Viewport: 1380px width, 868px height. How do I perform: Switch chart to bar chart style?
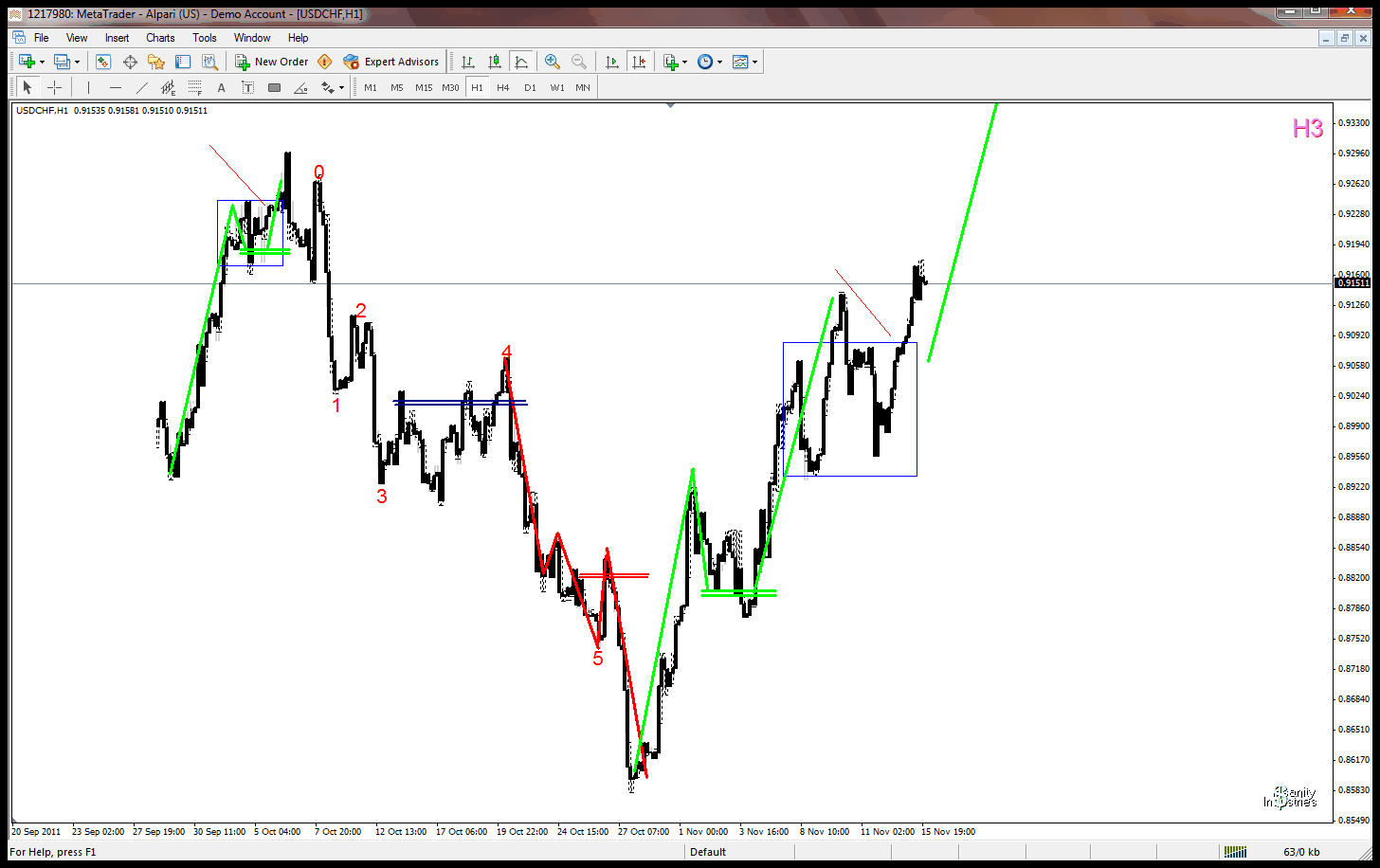click(468, 62)
